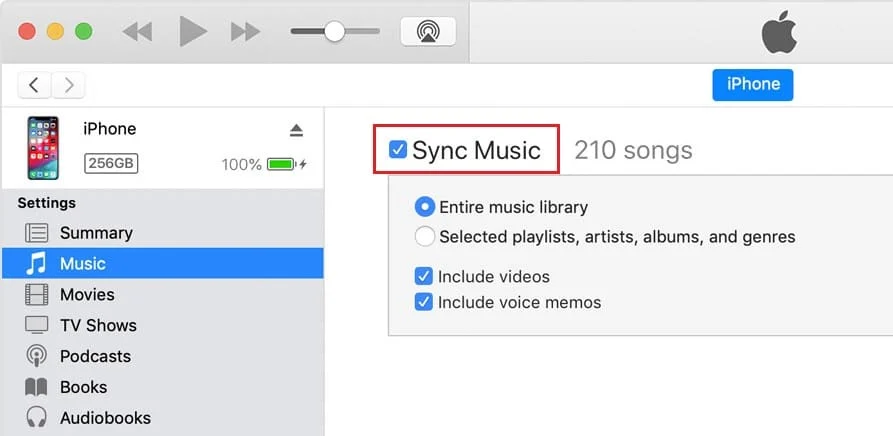This screenshot has height=436, width=893.
Task: Select Entire music library option
Action: tap(425, 207)
